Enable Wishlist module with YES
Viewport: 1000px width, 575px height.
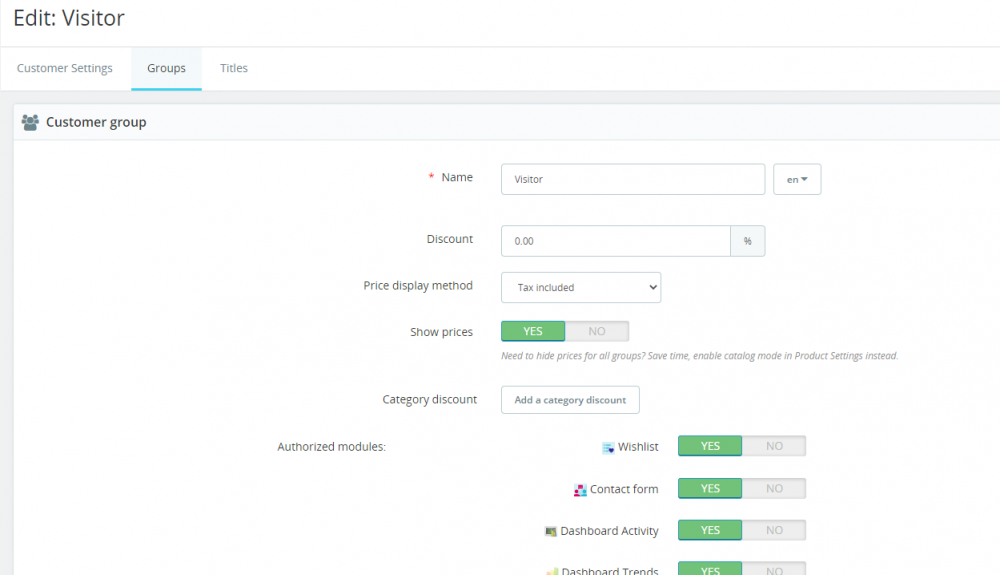(x=710, y=446)
